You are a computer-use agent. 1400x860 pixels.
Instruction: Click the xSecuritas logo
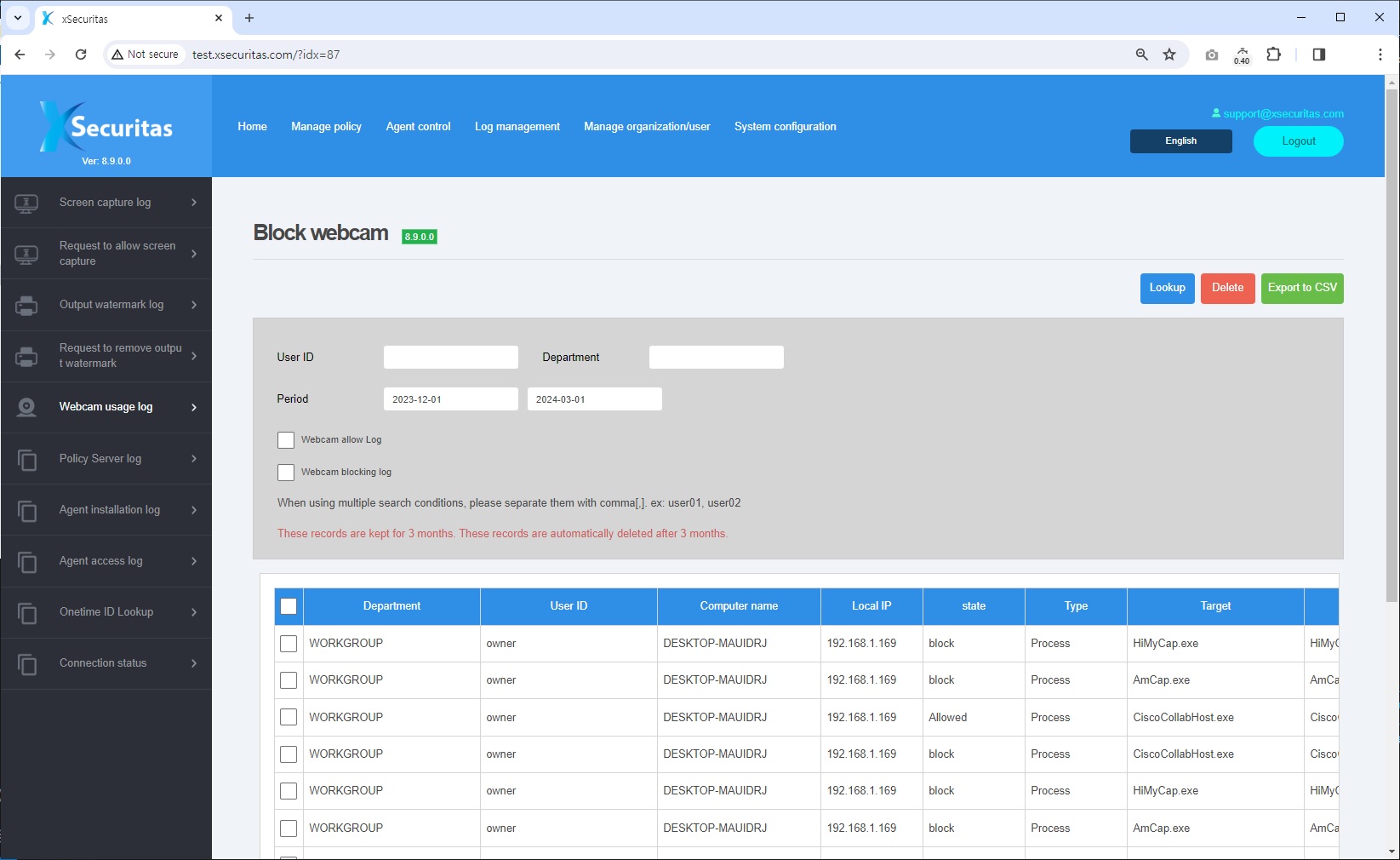(x=105, y=126)
